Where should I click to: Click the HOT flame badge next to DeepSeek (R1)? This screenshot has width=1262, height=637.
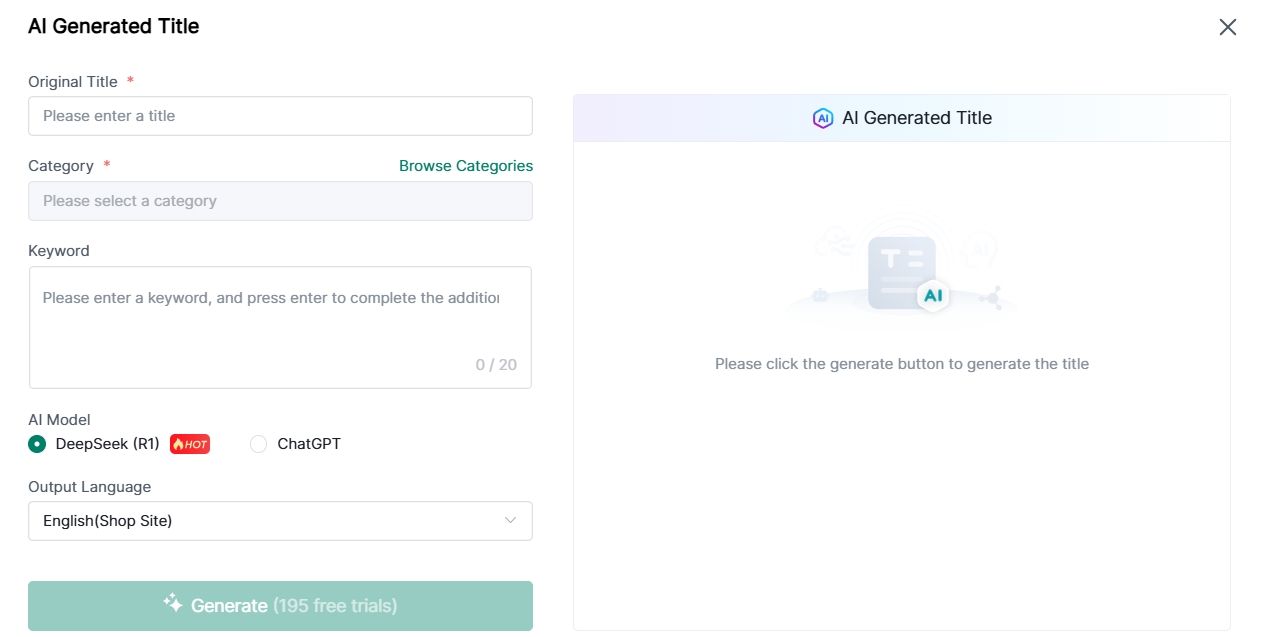189,444
